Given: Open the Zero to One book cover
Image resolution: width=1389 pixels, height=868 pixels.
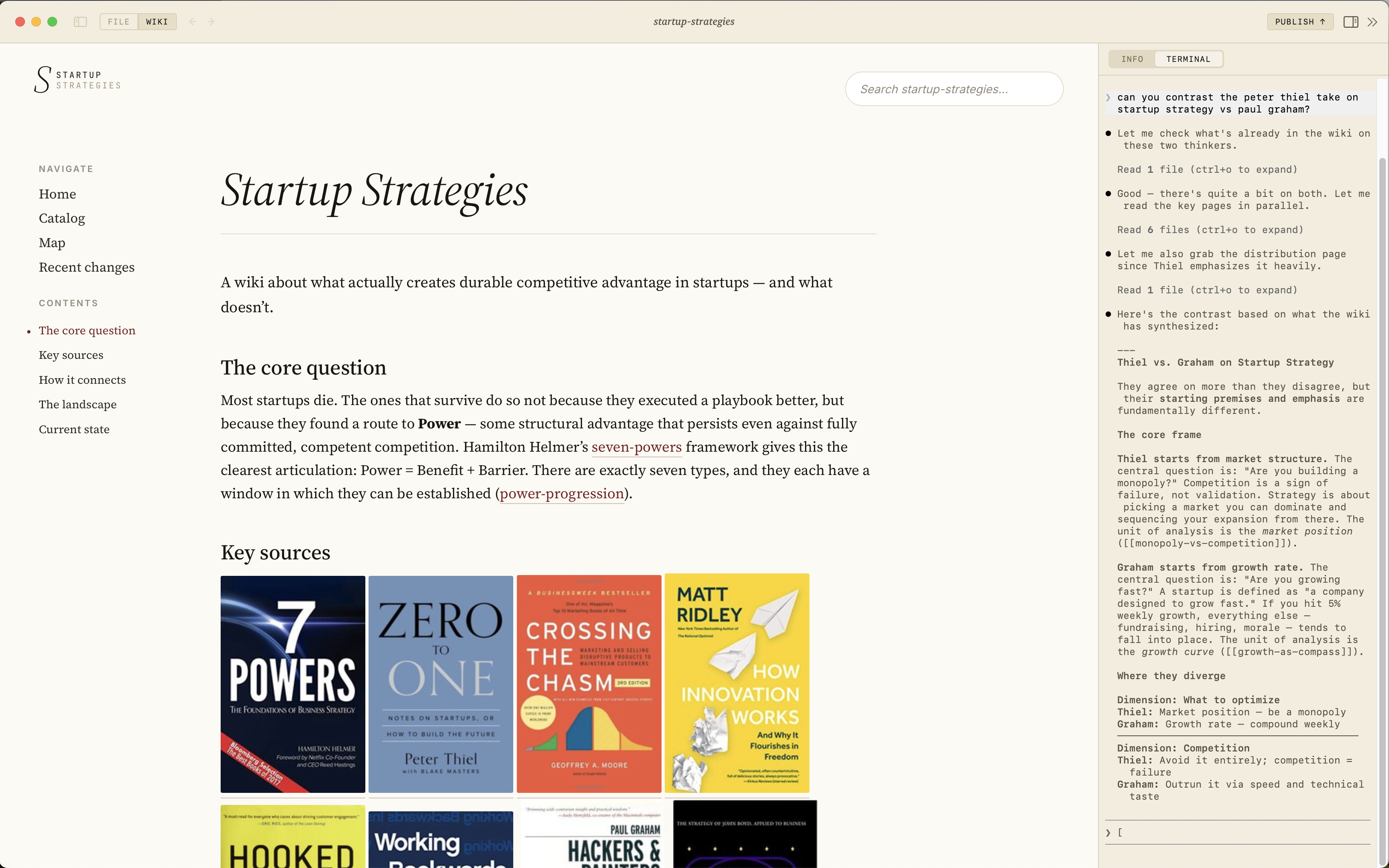Looking at the screenshot, I should [x=440, y=684].
